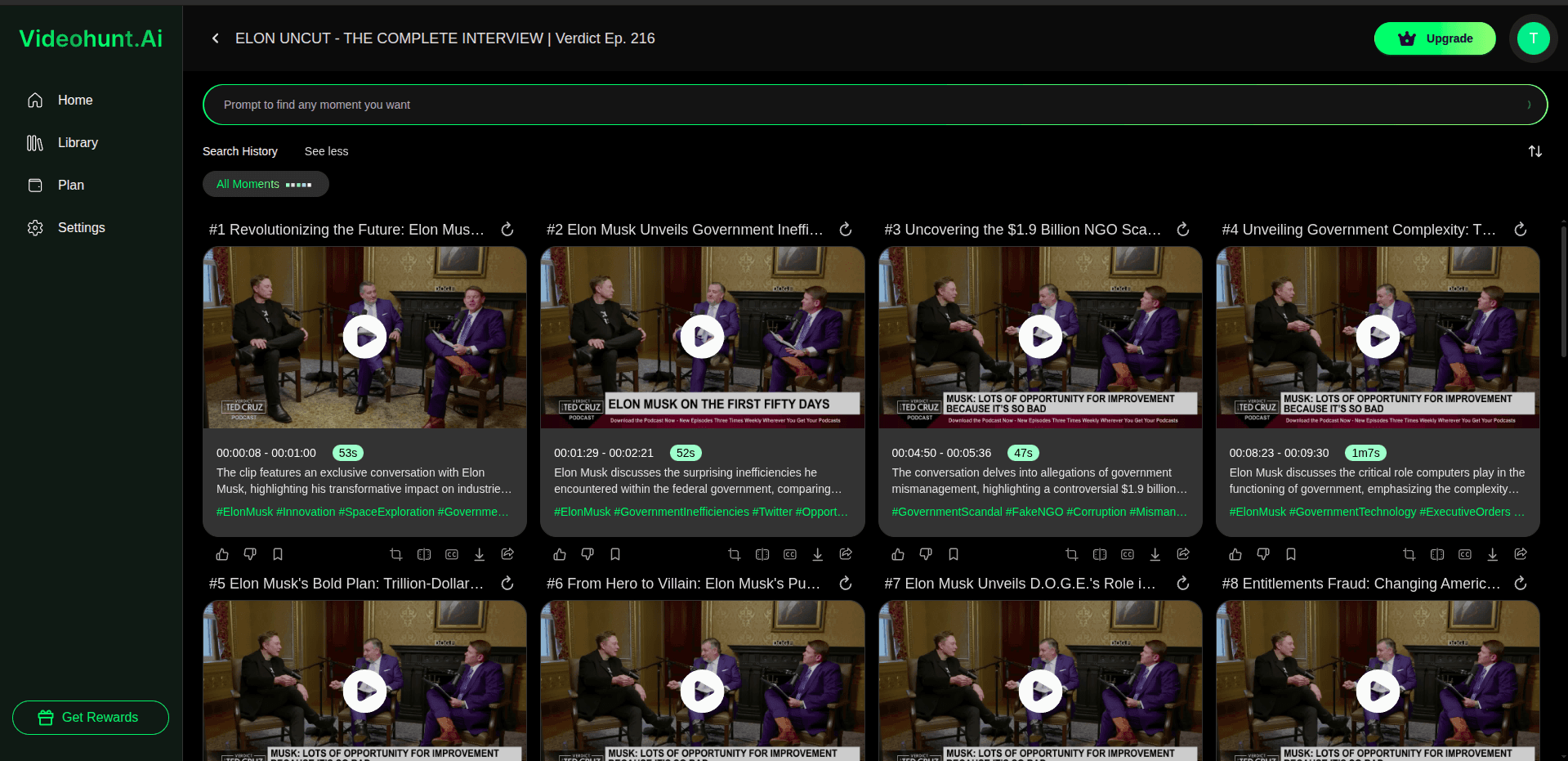Viewport: 1568px width, 761px height.
Task: Click the #GovernmentScandal hashtag on clip #3
Action: coord(946,512)
